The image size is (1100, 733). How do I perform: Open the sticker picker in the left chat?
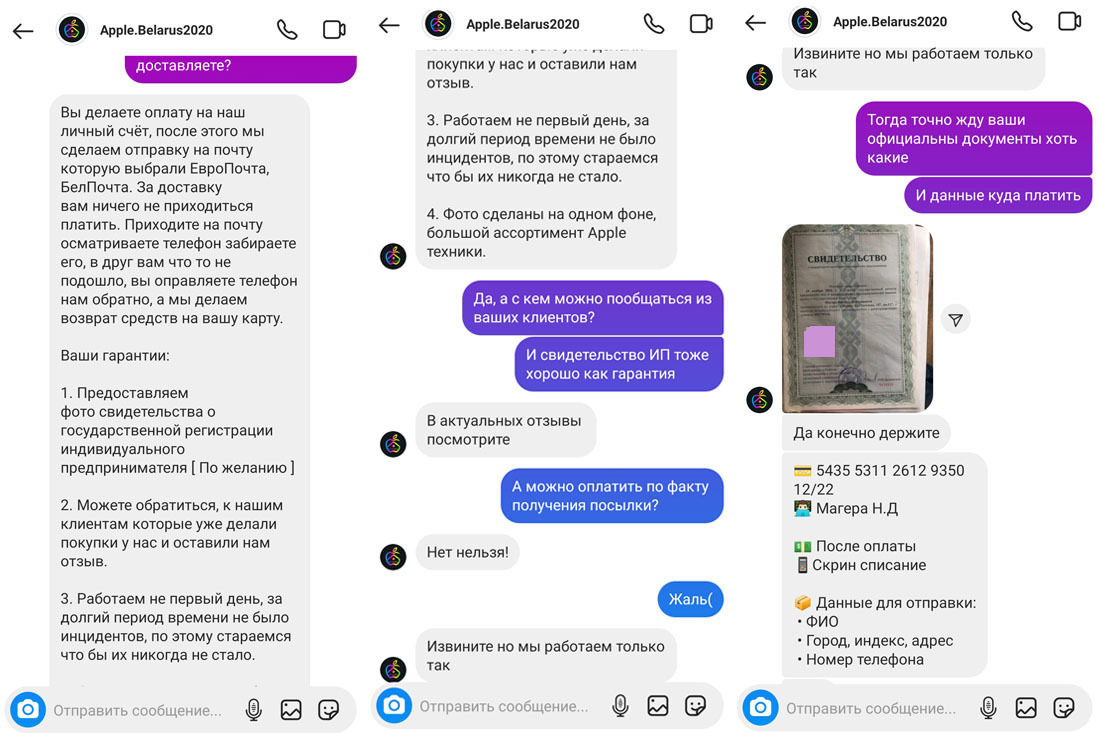328,710
